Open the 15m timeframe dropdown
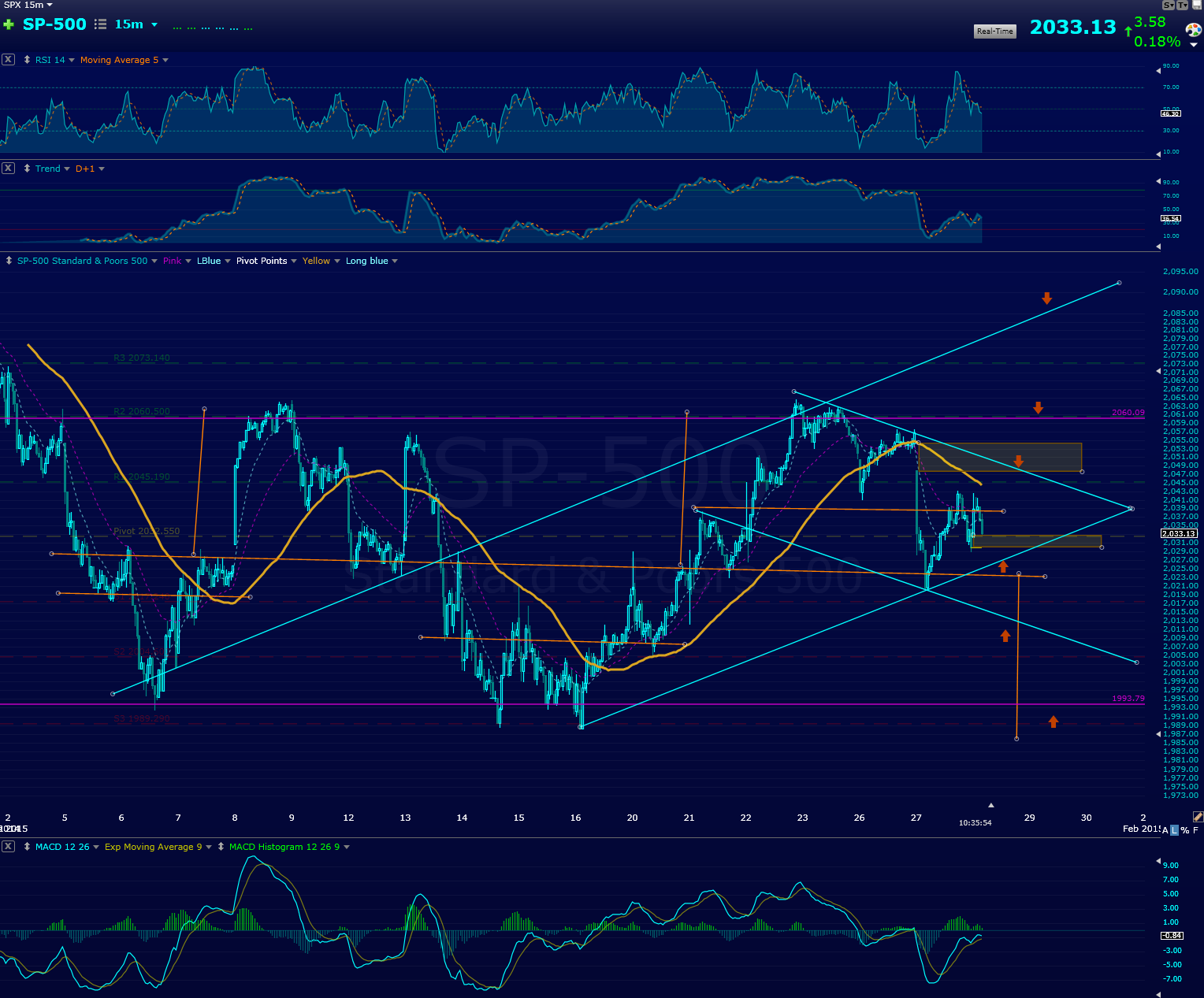Screen dimensions: 1204x998 click(x=154, y=24)
